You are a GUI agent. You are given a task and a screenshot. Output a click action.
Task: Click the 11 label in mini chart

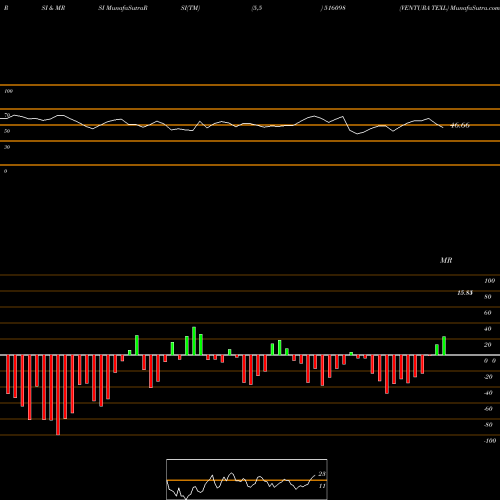click(322, 486)
